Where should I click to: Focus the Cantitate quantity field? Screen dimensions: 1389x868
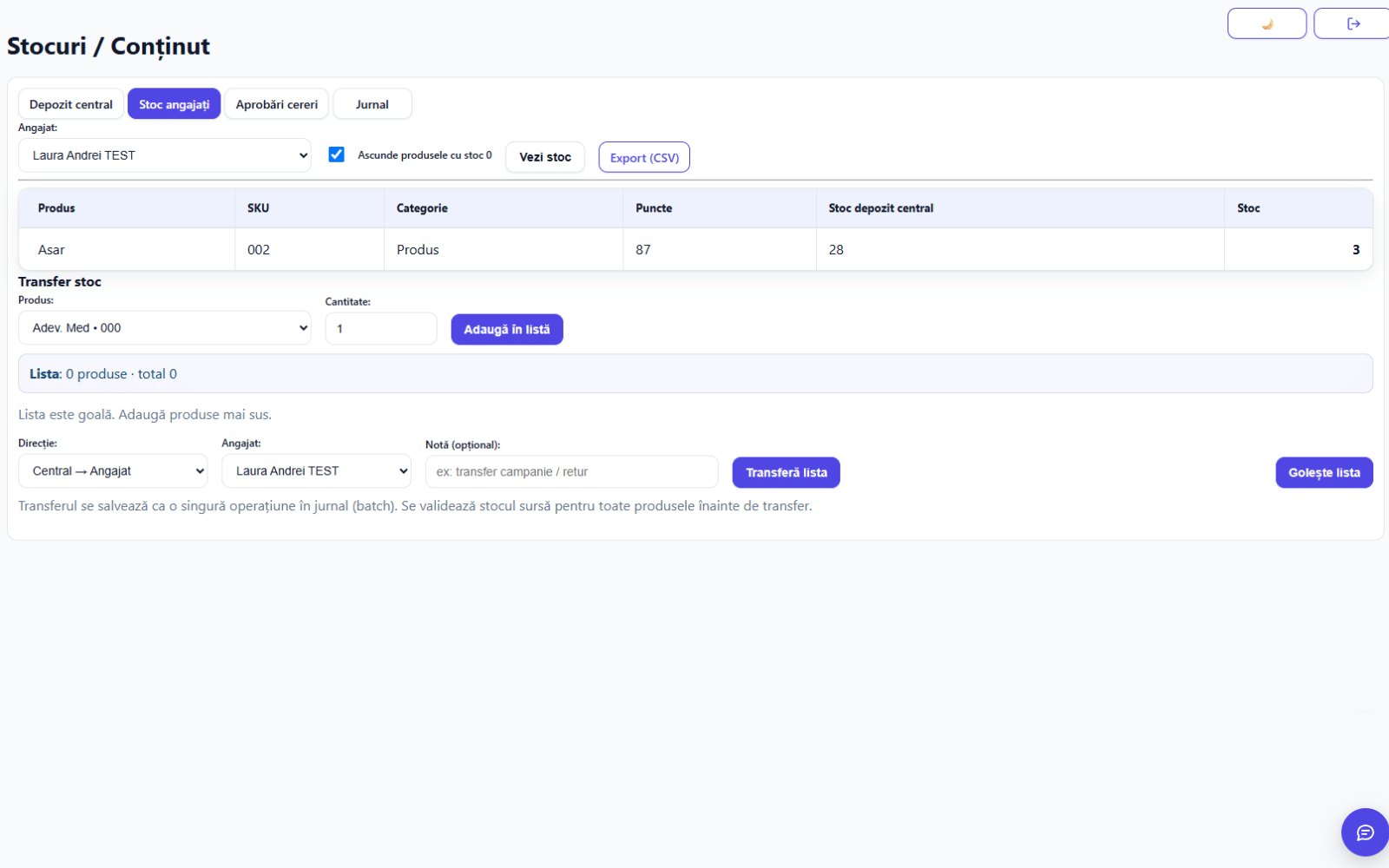click(381, 329)
